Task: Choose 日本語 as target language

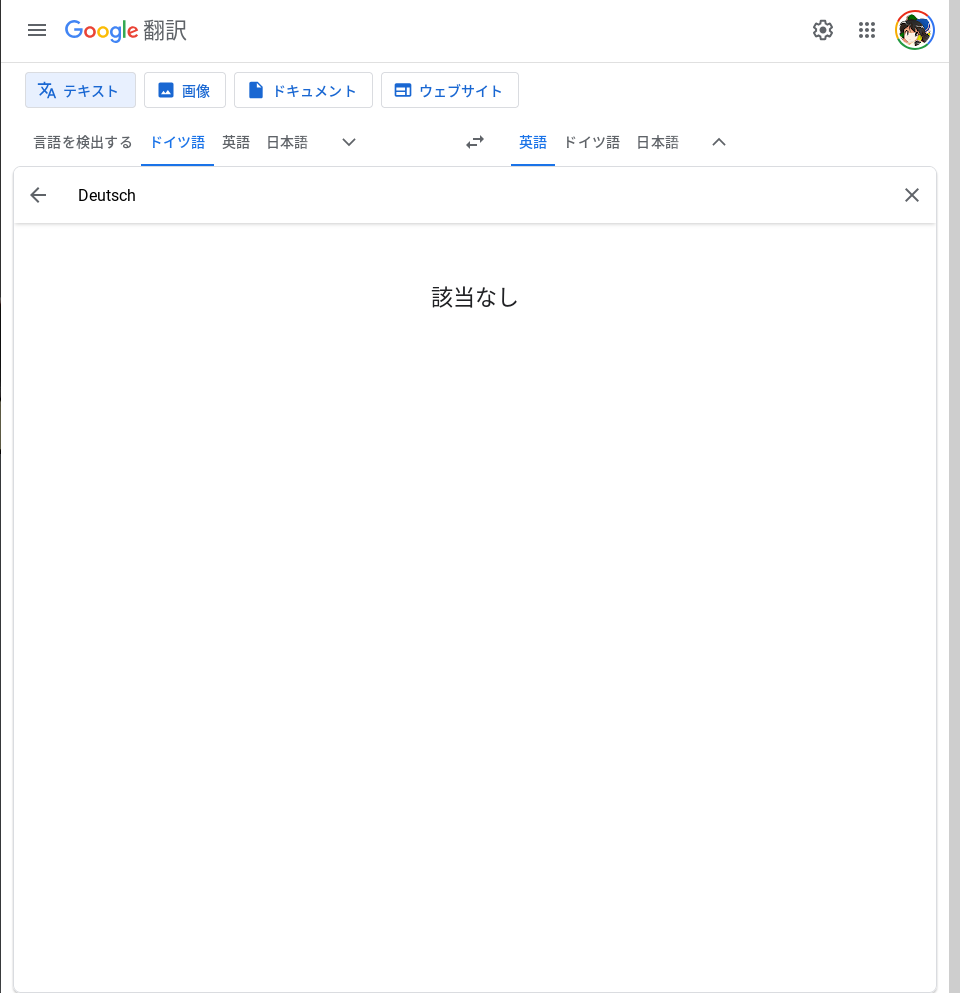Action: click(657, 142)
